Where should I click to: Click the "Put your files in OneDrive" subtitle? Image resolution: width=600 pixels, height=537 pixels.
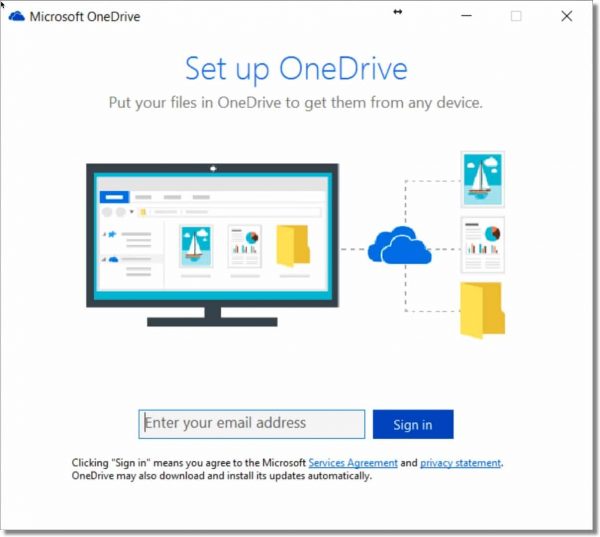click(x=295, y=103)
